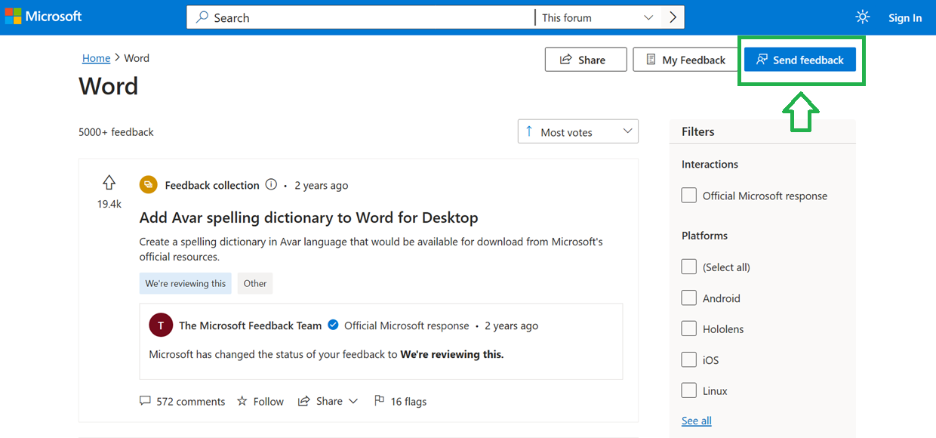Click the Feedback collection badge icon

click(x=148, y=185)
